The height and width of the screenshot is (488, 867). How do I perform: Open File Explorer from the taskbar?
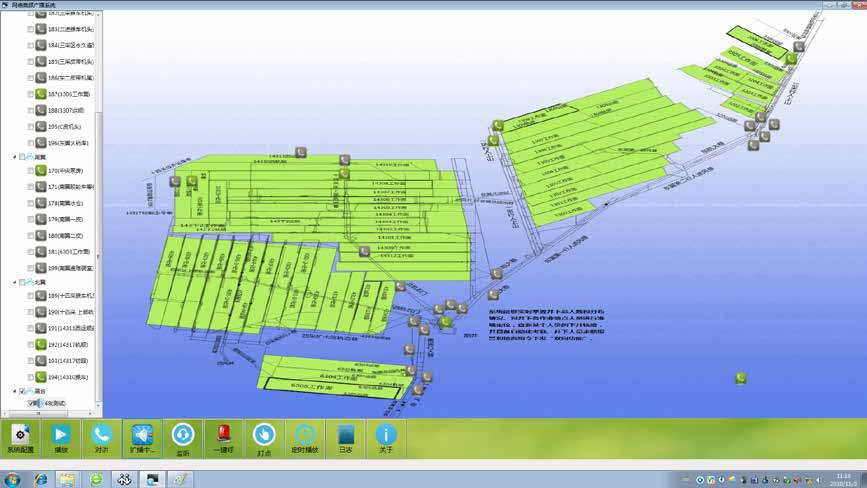[67, 480]
